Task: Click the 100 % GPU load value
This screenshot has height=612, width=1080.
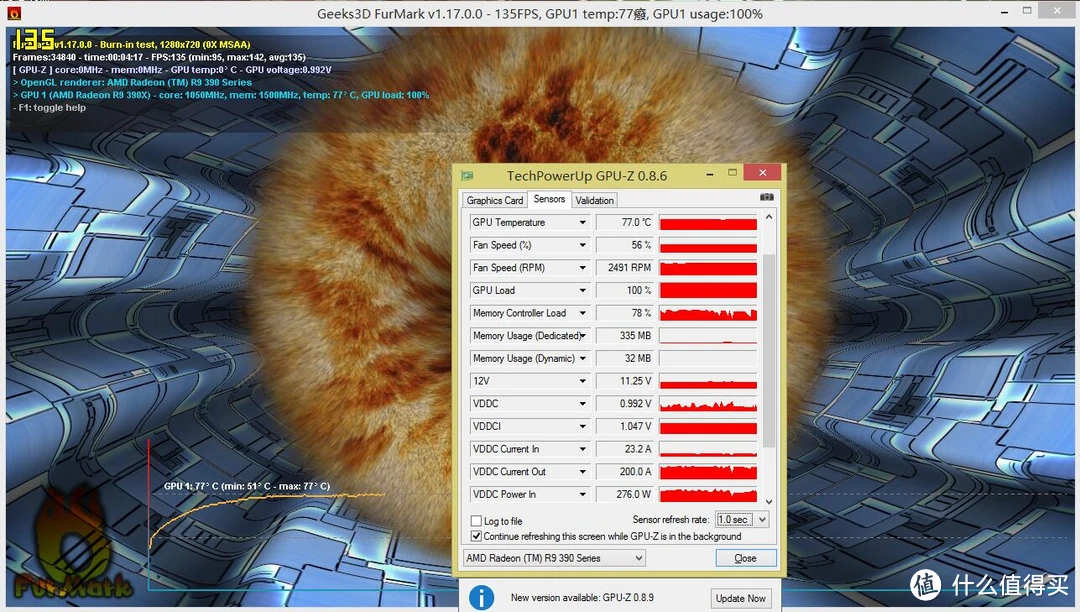Action: click(638, 291)
